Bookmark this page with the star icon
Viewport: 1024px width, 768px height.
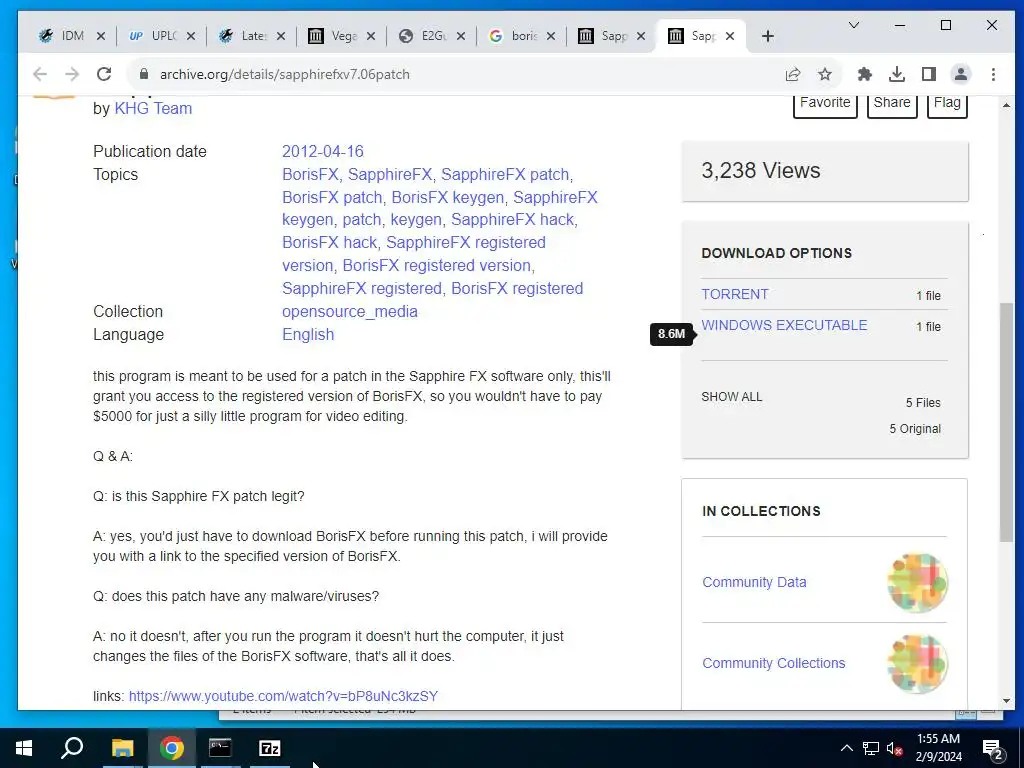click(x=825, y=74)
